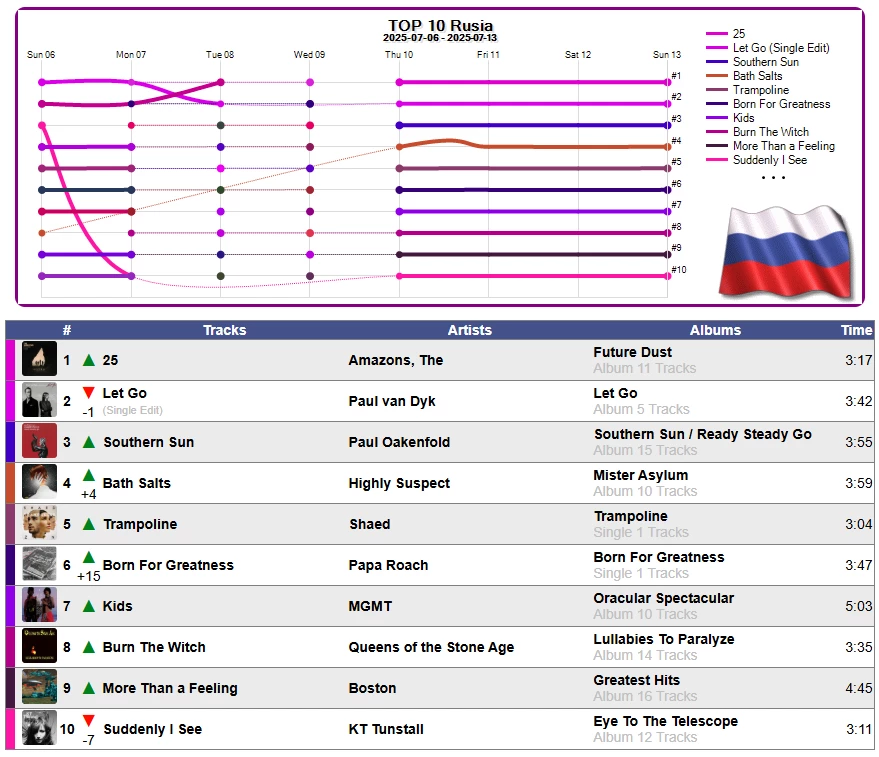This screenshot has width=879, height=757.
Task: Open the Oracular Spectacular album
Action: pos(664,598)
